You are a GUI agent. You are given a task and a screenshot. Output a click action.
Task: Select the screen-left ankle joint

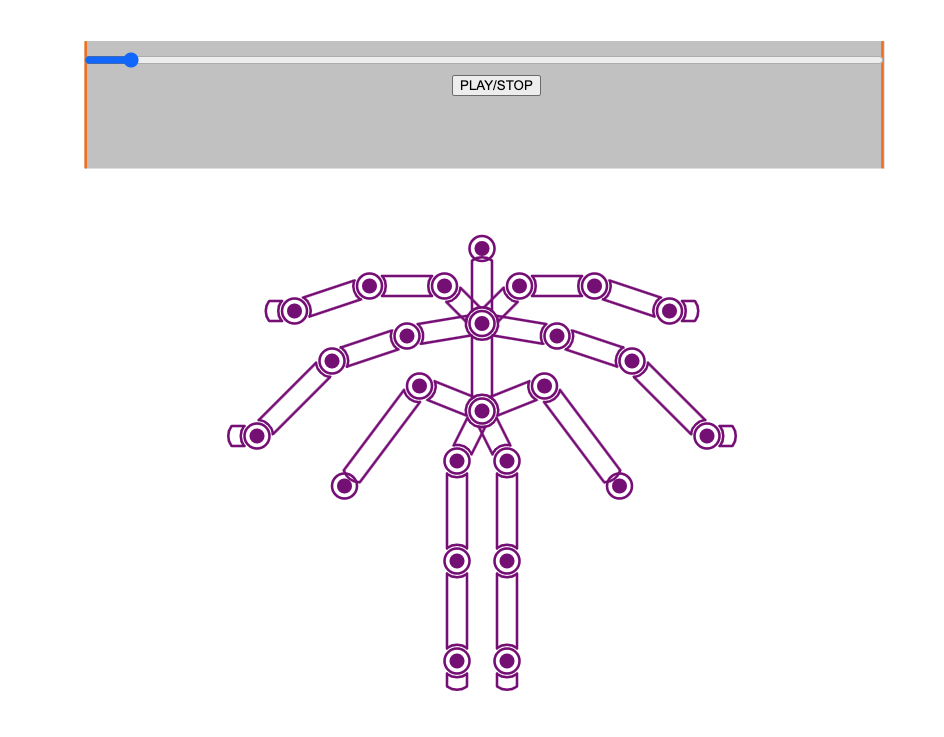(457, 661)
